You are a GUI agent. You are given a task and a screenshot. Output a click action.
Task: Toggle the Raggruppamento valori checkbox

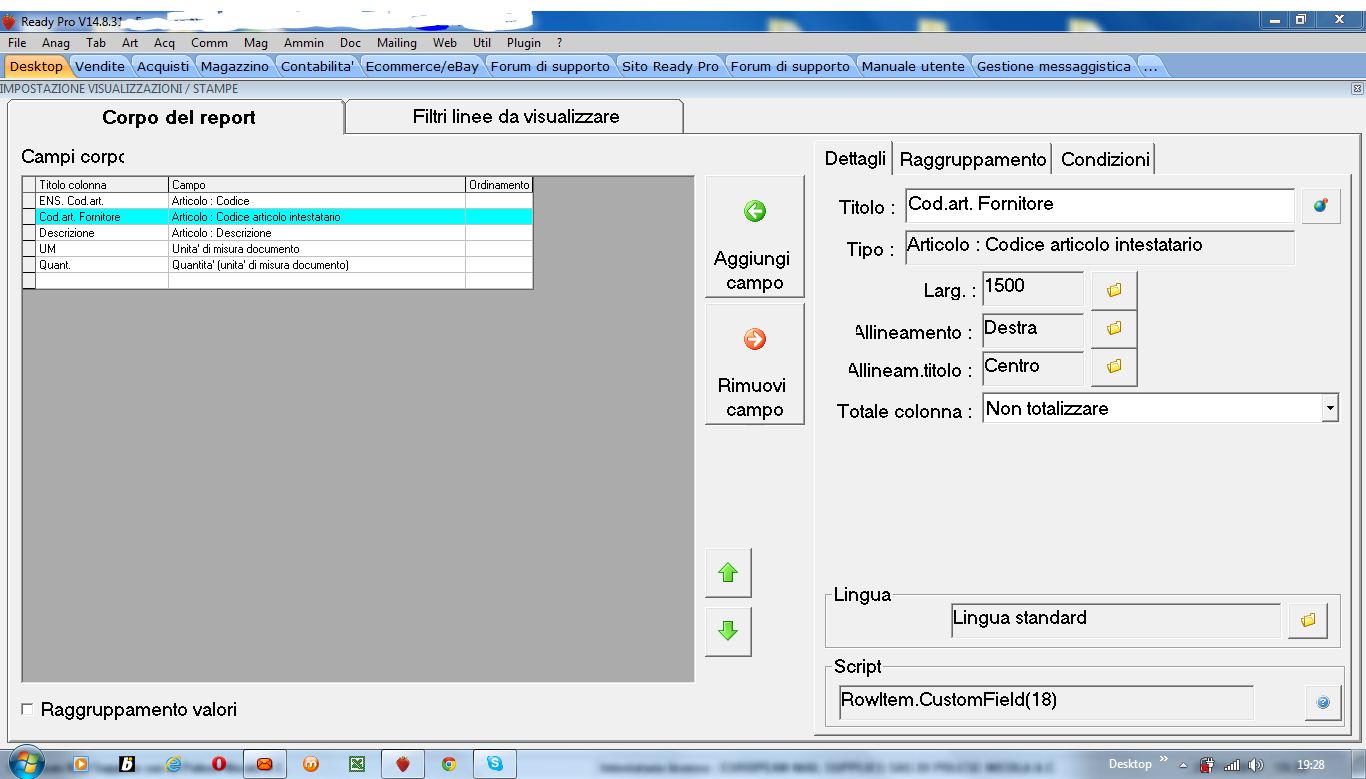point(27,710)
